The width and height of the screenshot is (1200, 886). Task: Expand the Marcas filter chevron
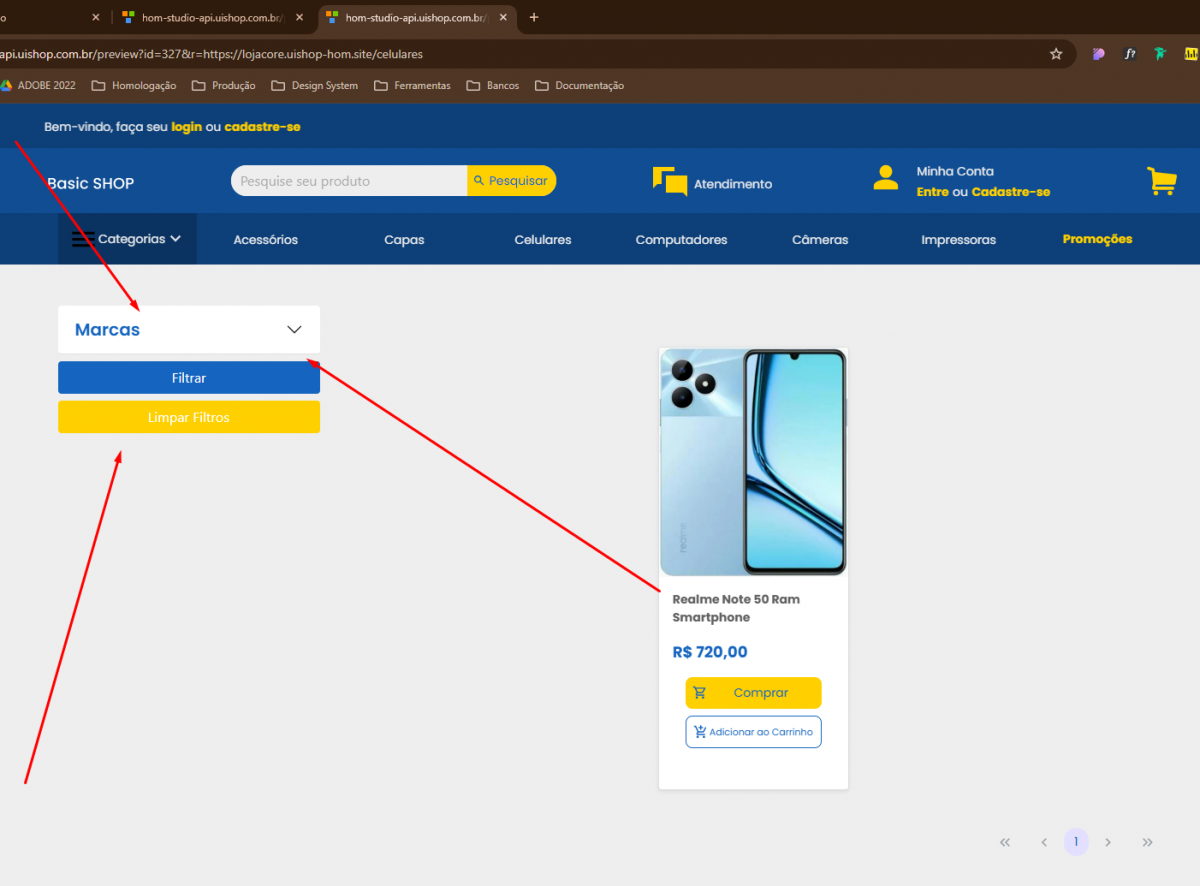coord(294,329)
